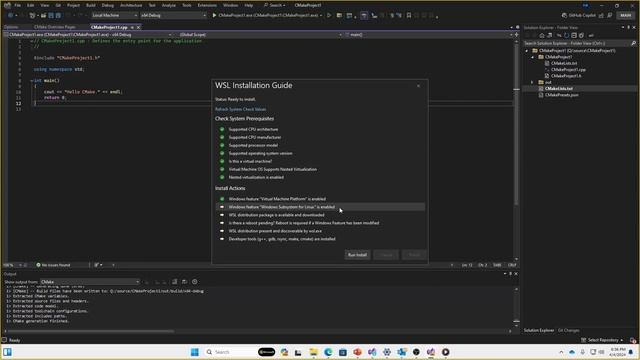Screen dimensions: 640x360
Task: Click the clock icon in Output toolbar
Action: click(195, 282)
